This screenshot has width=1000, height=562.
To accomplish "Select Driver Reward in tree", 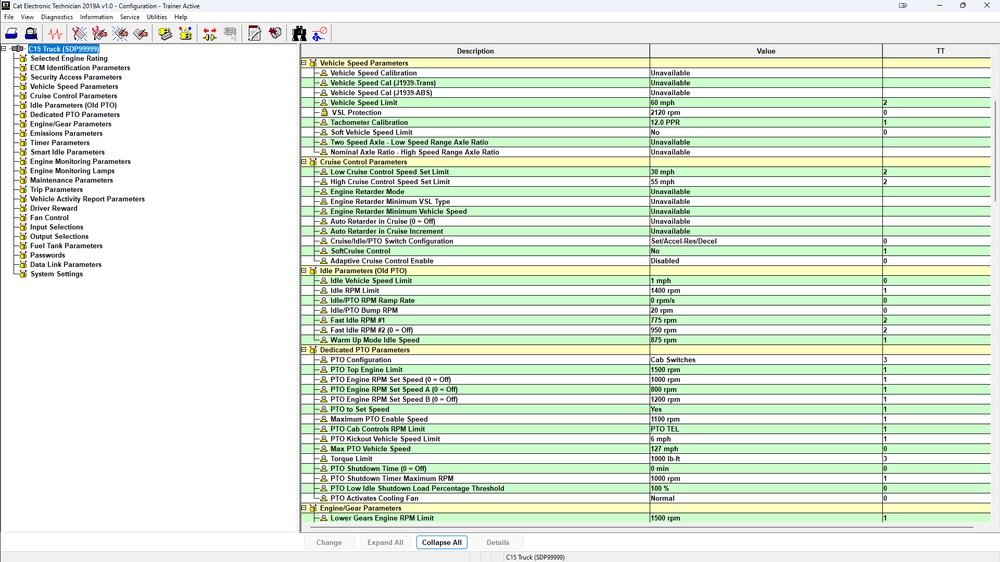I will coord(54,209).
